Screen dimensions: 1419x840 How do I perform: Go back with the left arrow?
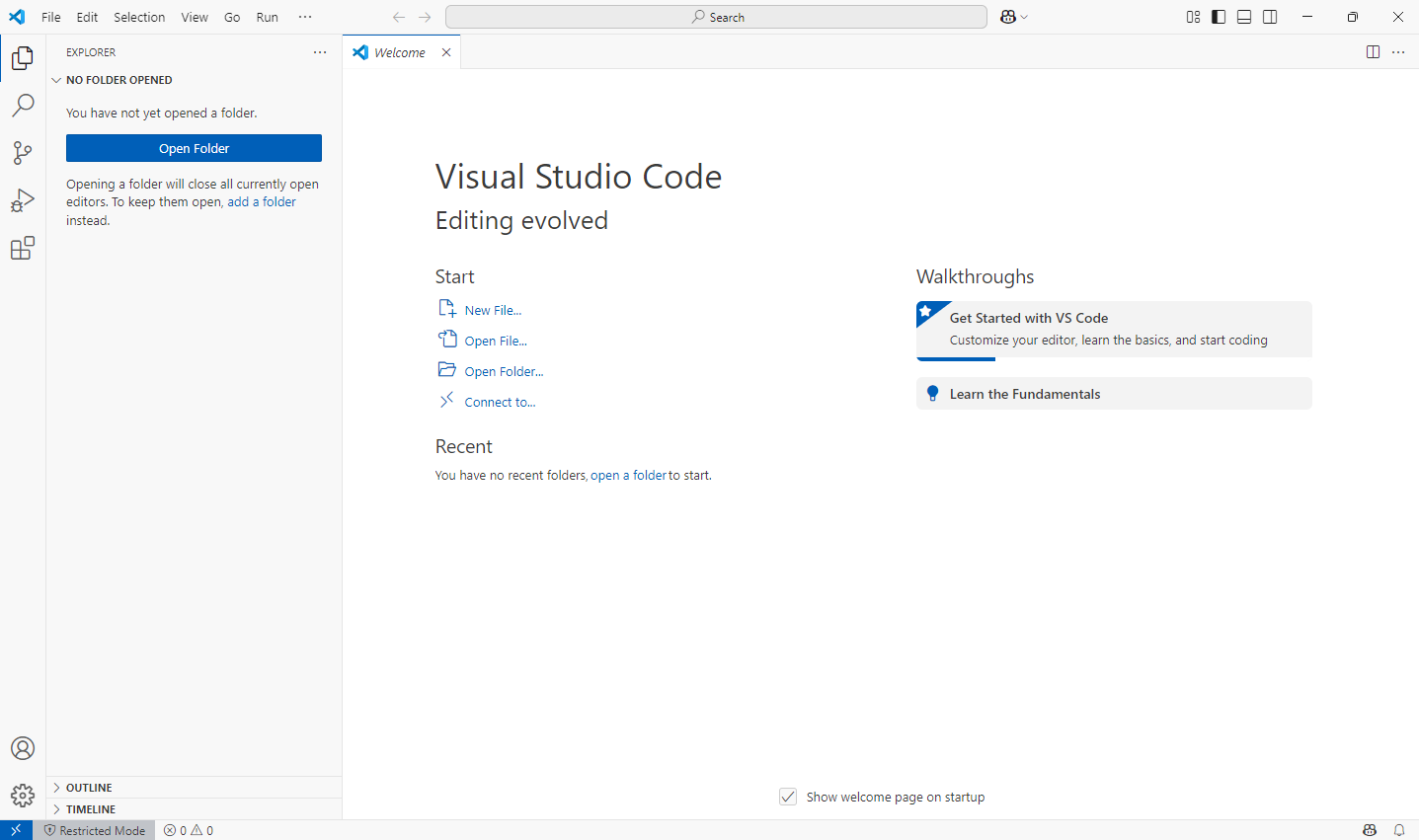(x=399, y=17)
